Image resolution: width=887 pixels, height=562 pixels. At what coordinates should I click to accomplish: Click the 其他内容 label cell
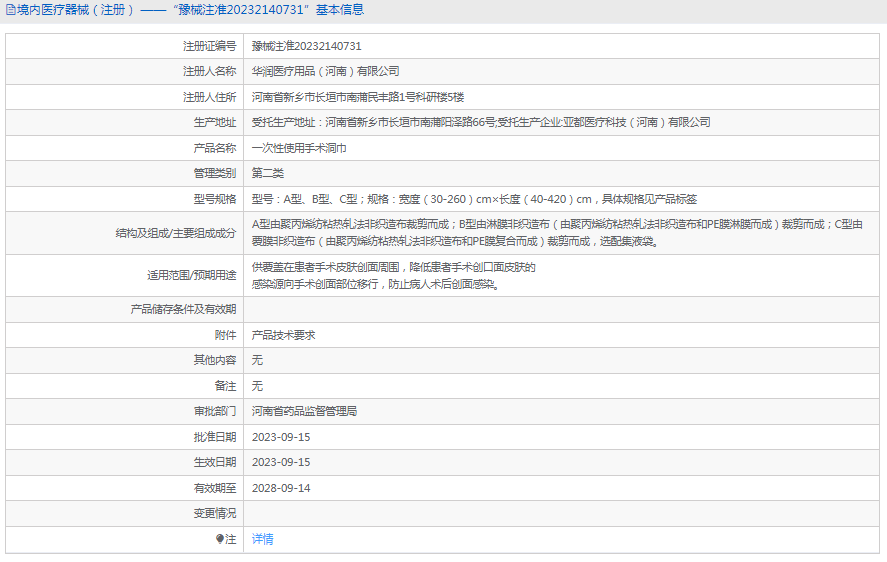tap(124, 360)
